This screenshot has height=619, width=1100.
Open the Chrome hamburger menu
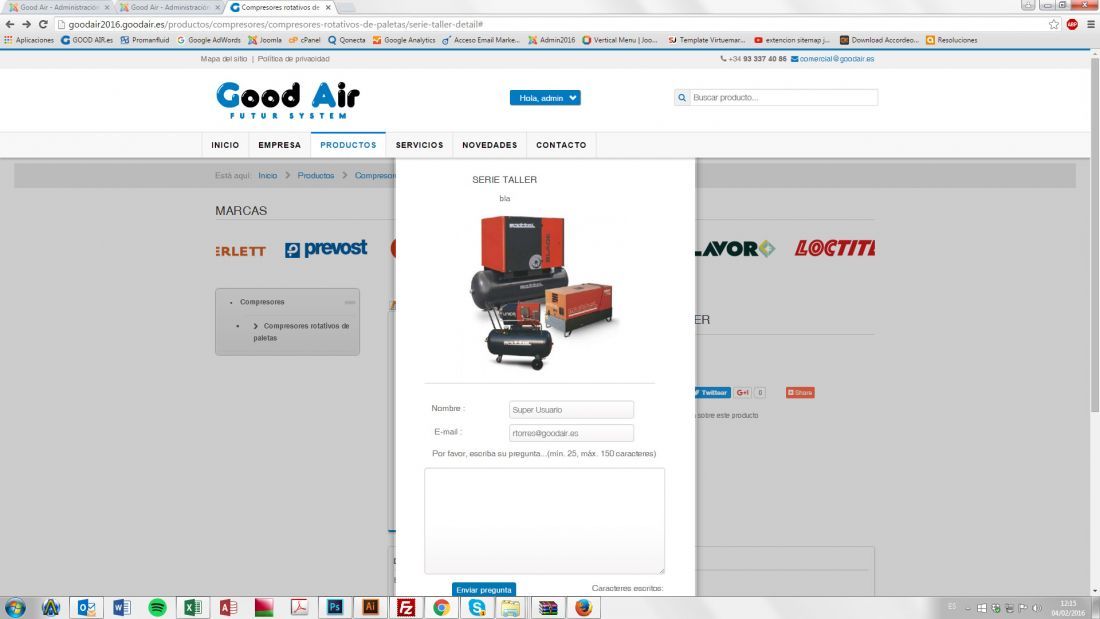(x=1091, y=25)
